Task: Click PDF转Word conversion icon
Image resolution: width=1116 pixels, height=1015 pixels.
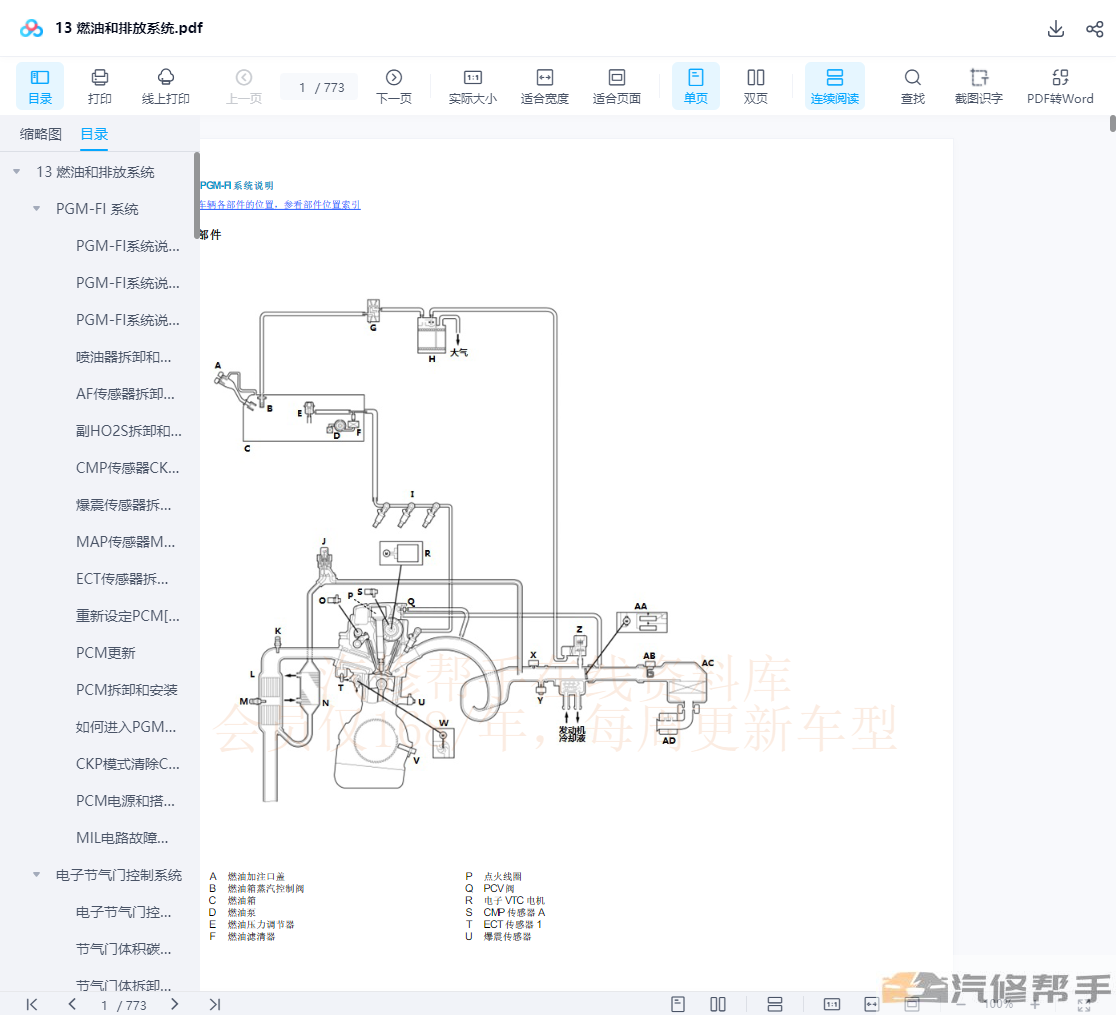Action: tap(1060, 86)
